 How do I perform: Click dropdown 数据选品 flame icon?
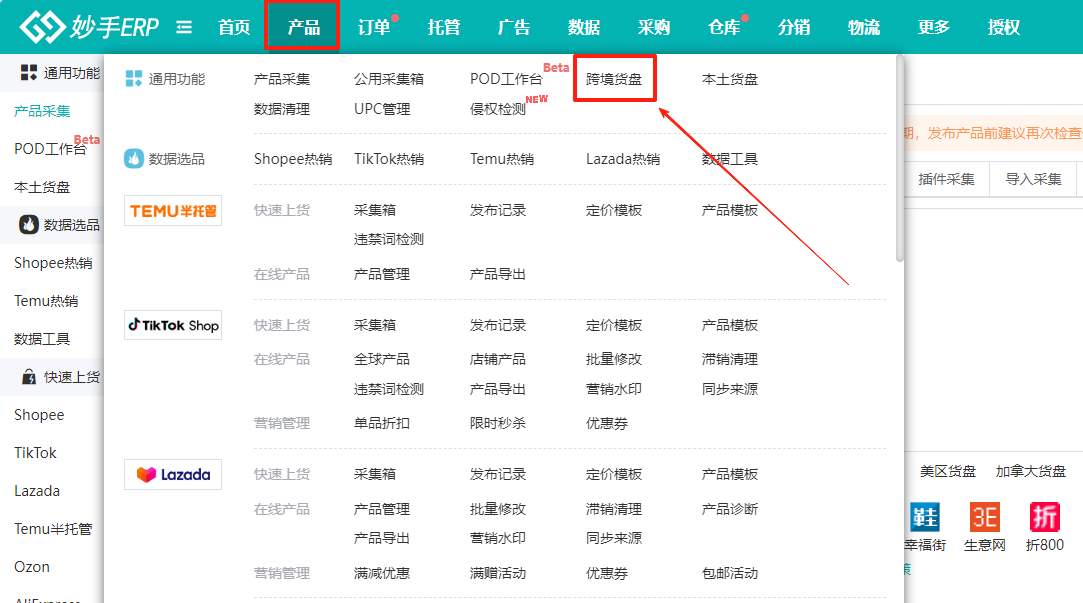click(133, 159)
